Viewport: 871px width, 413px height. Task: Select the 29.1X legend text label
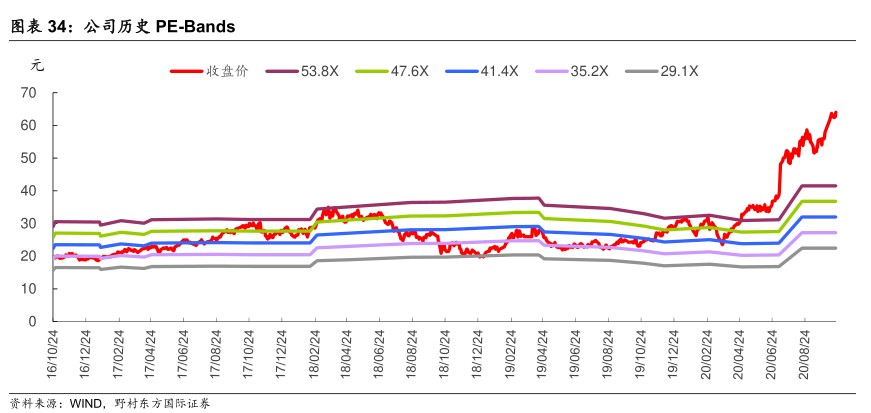(680, 71)
